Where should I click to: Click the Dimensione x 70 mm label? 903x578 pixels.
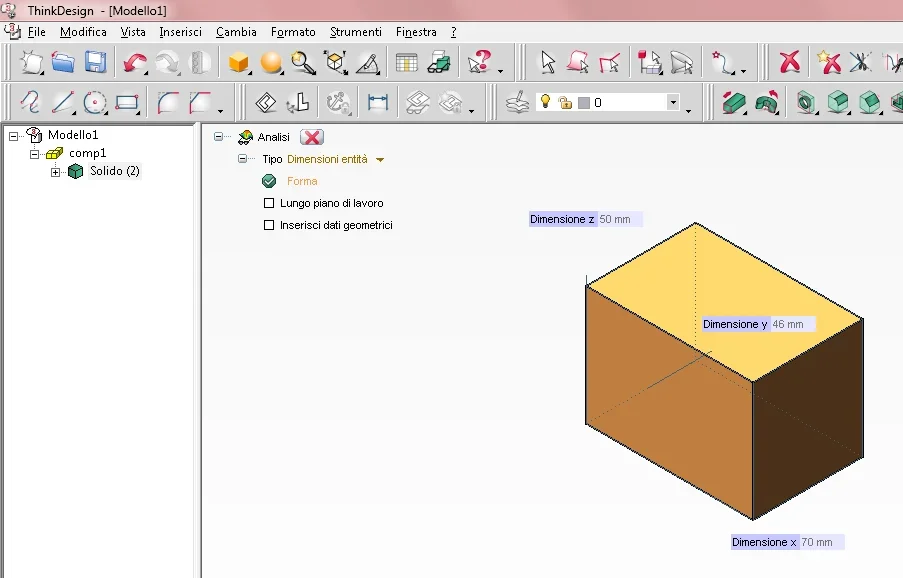pyautogui.click(x=787, y=542)
